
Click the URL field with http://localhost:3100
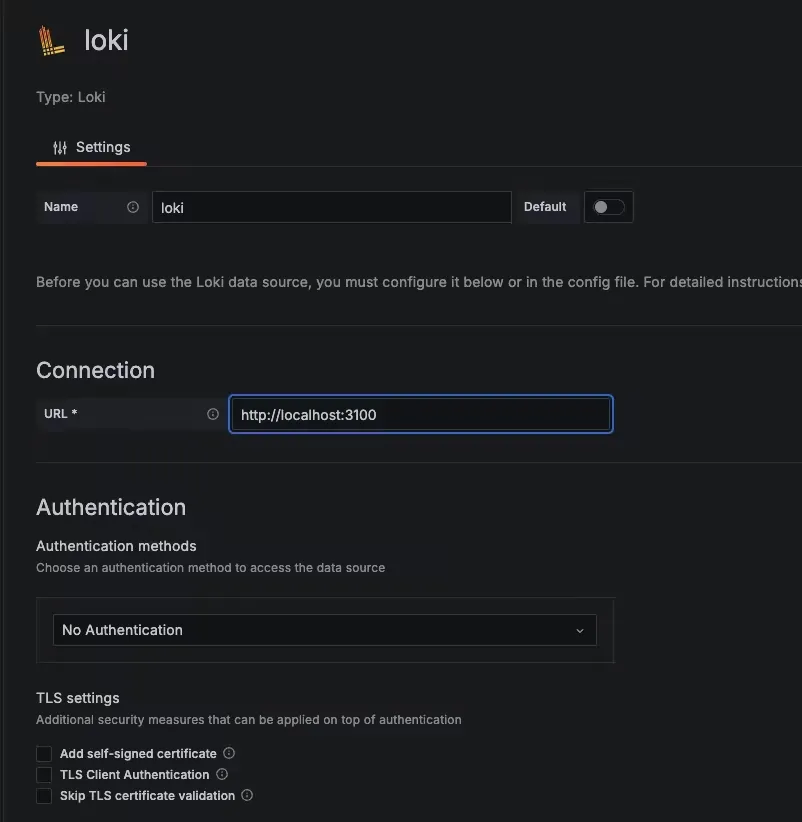pos(420,414)
